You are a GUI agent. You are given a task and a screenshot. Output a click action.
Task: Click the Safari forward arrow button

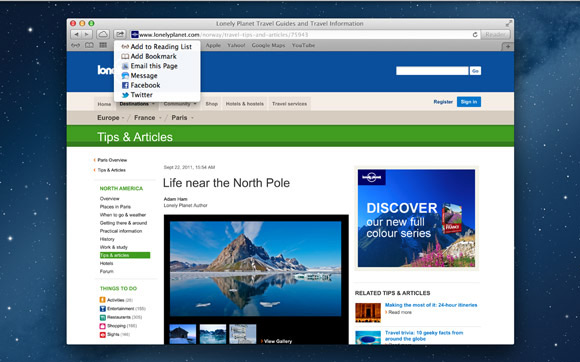coord(87,34)
